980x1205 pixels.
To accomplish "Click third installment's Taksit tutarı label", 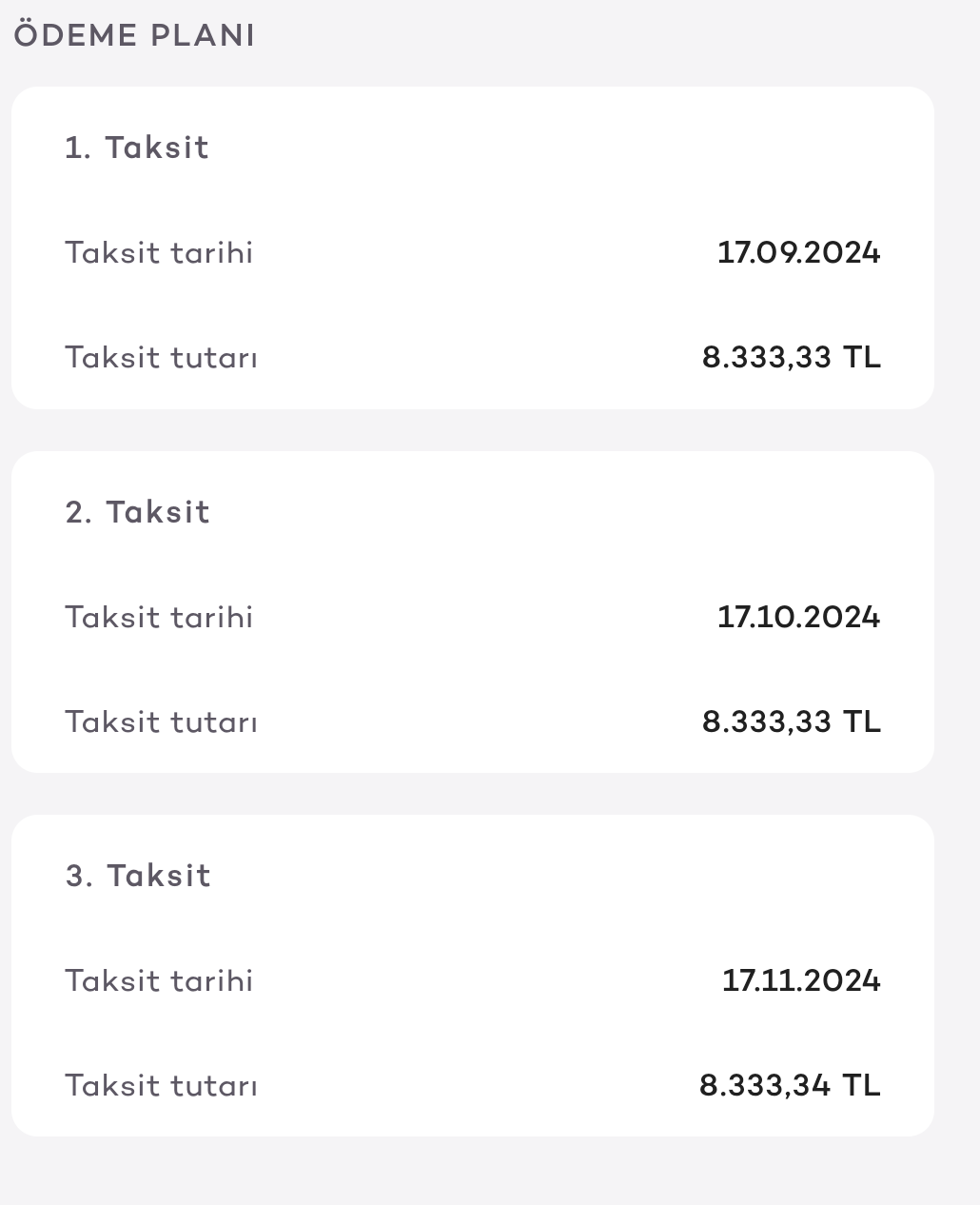I will click(161, 1086).
